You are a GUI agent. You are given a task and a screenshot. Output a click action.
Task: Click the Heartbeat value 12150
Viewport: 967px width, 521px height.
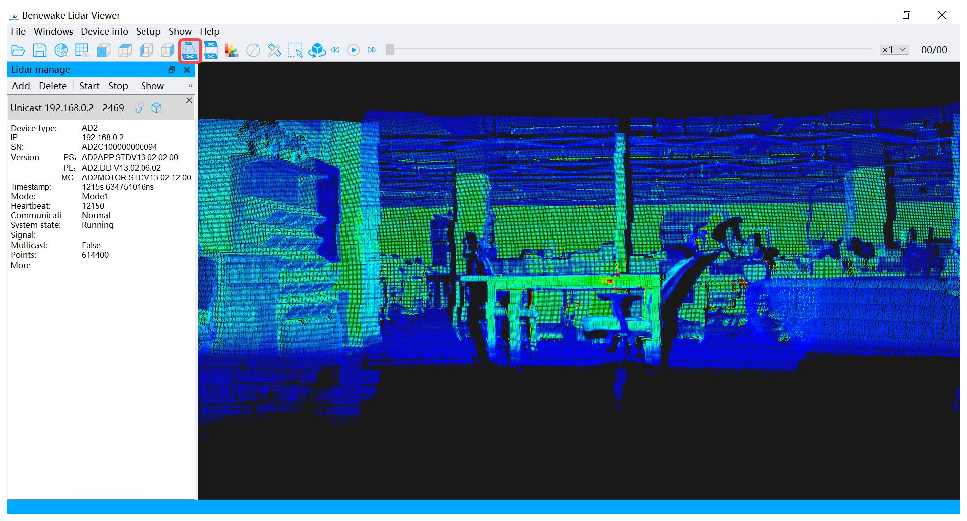93,206
